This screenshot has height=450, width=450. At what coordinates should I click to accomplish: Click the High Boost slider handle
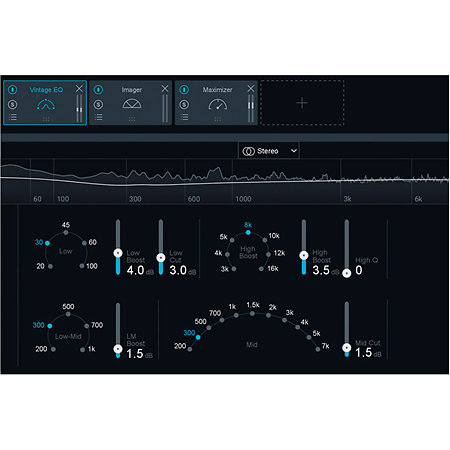(x=304, y=256)
